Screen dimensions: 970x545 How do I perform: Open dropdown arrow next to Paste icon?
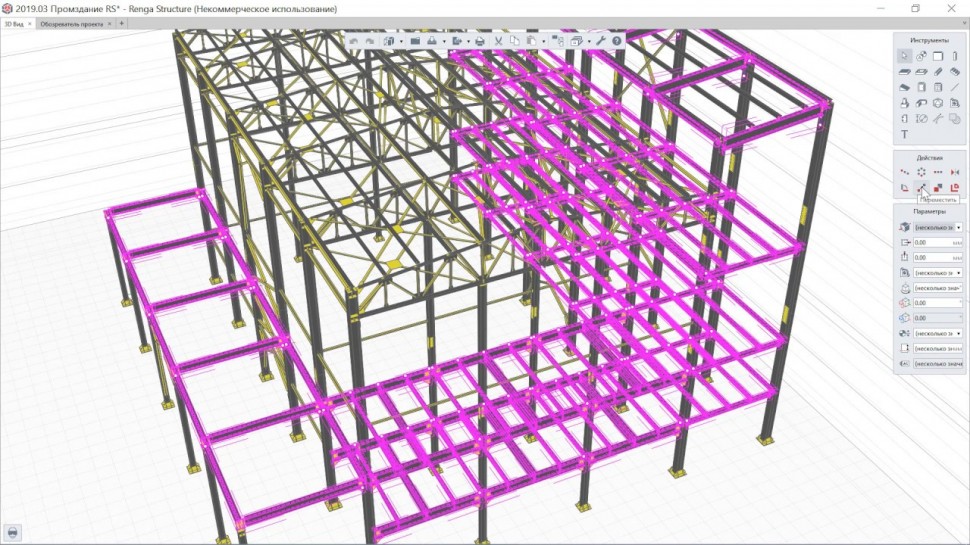tap(544, 41)
